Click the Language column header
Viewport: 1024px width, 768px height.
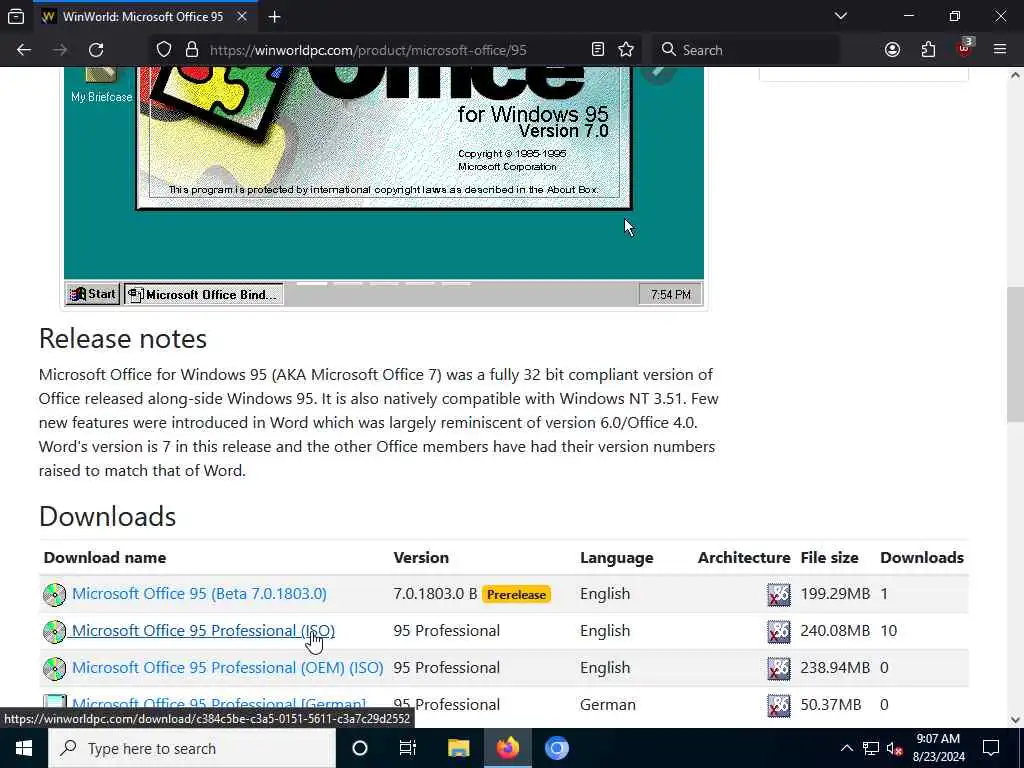(x=616, y=558)
